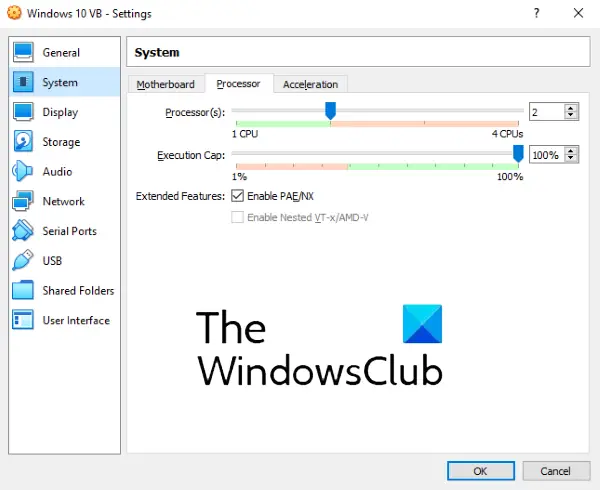Uncheck Enable PAE/NX checkbox
Viewport: 600px width, 490px height.
coord(237,196)
